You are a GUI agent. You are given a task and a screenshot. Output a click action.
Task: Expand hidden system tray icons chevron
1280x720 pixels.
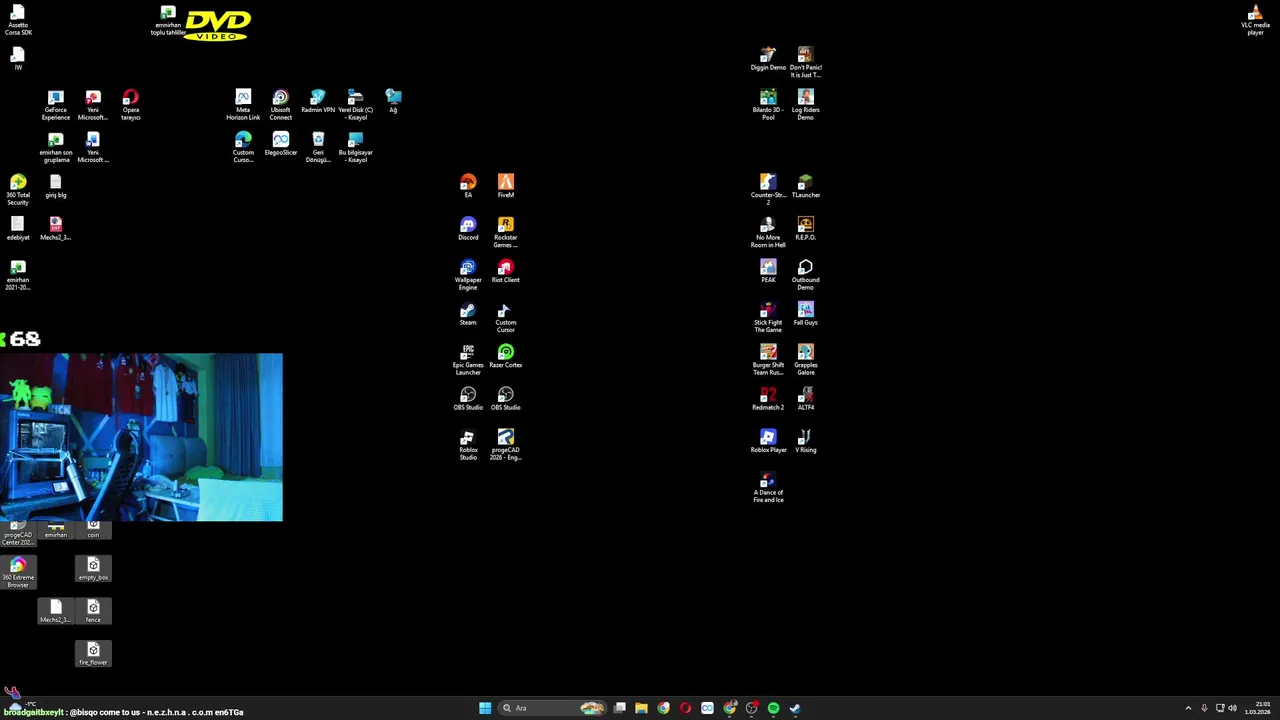click(1188, 708)
